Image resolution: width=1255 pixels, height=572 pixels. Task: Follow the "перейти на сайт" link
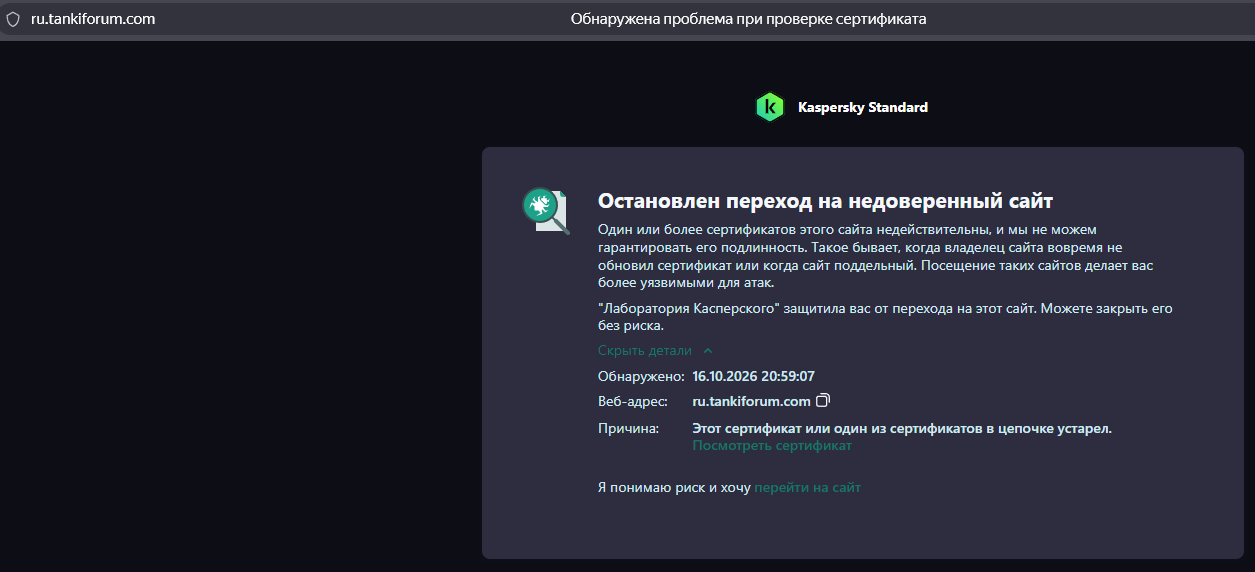point(807,488)
